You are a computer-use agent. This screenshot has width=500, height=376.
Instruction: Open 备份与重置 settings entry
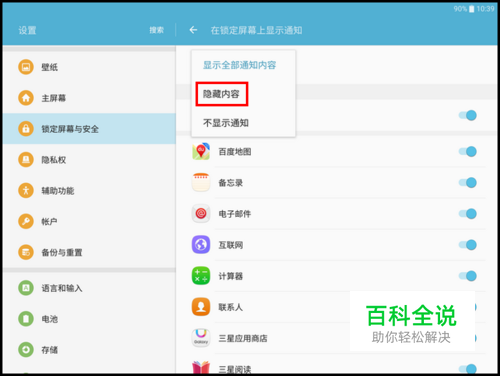coord(89,252)
